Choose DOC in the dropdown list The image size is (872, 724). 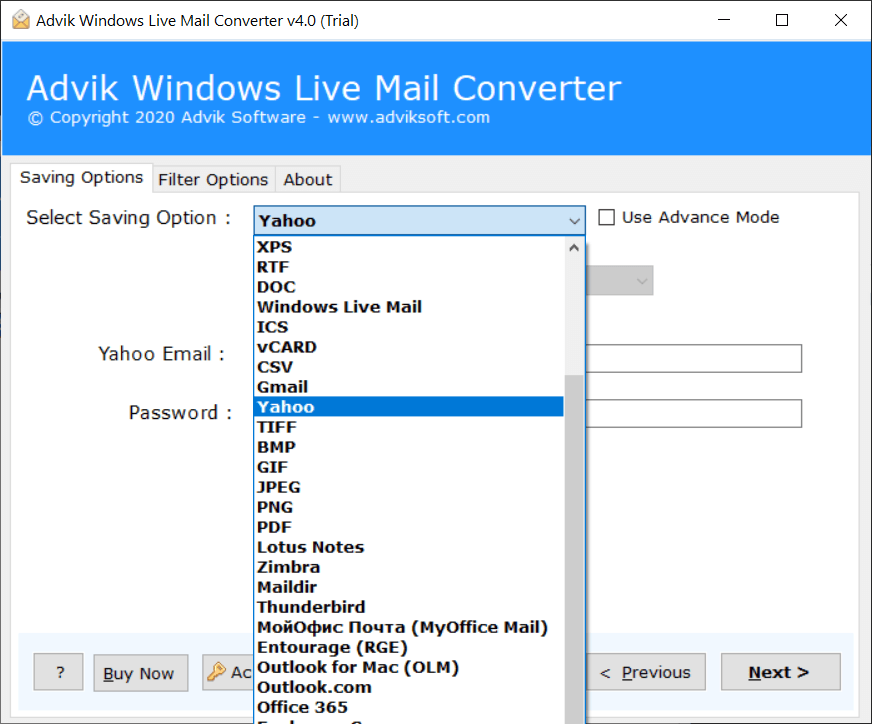pyautogui.click(x=409, y=287)
